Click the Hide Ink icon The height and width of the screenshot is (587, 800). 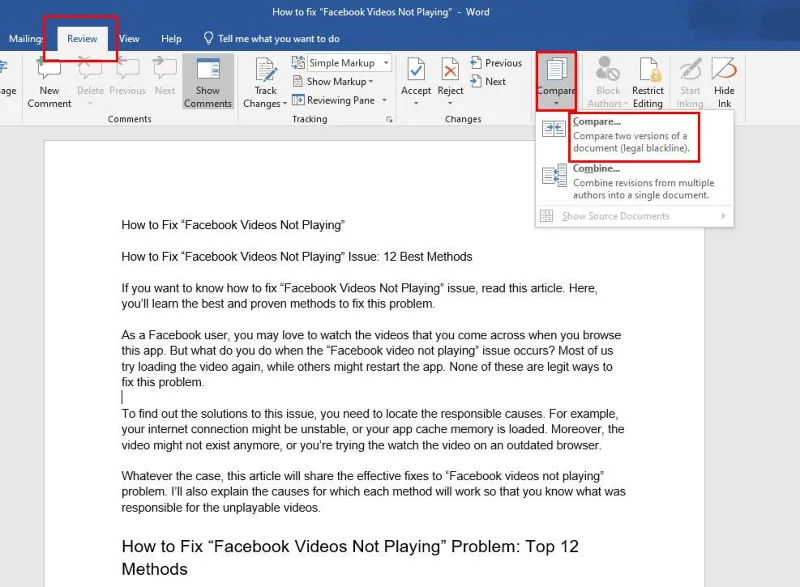tap(724, 69)
